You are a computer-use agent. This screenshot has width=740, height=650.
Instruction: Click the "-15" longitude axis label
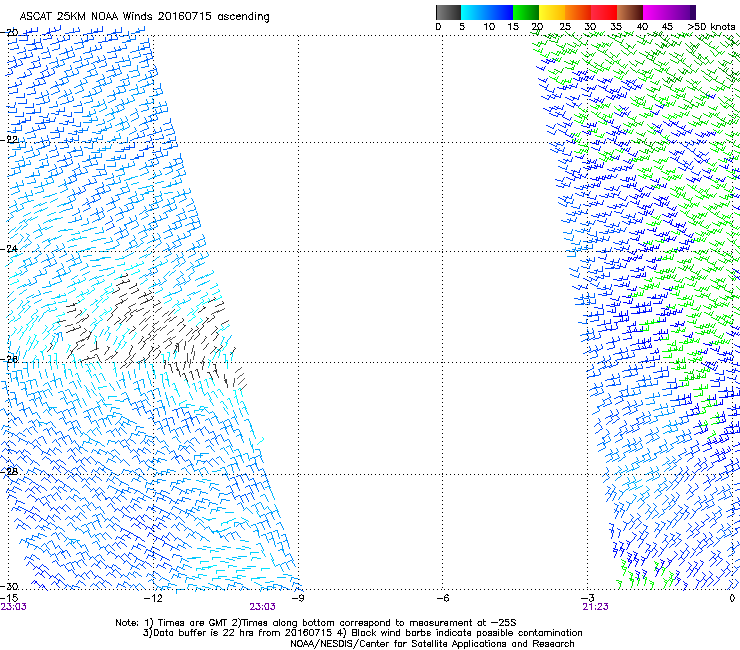pyautogui.click(x=9, y=598)
